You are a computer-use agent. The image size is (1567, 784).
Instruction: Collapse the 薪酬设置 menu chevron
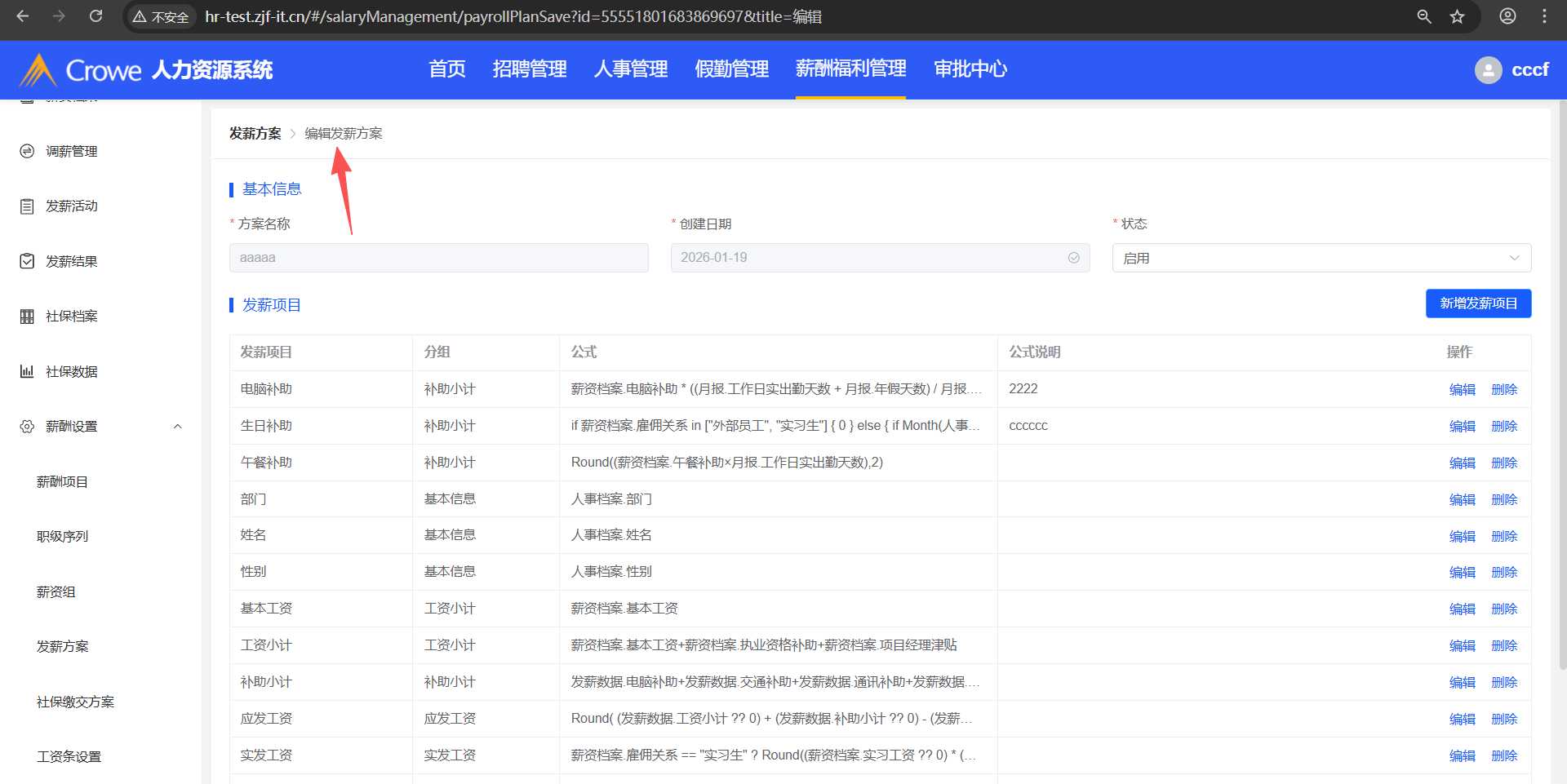pyautogui.click(x=177, y=427)
